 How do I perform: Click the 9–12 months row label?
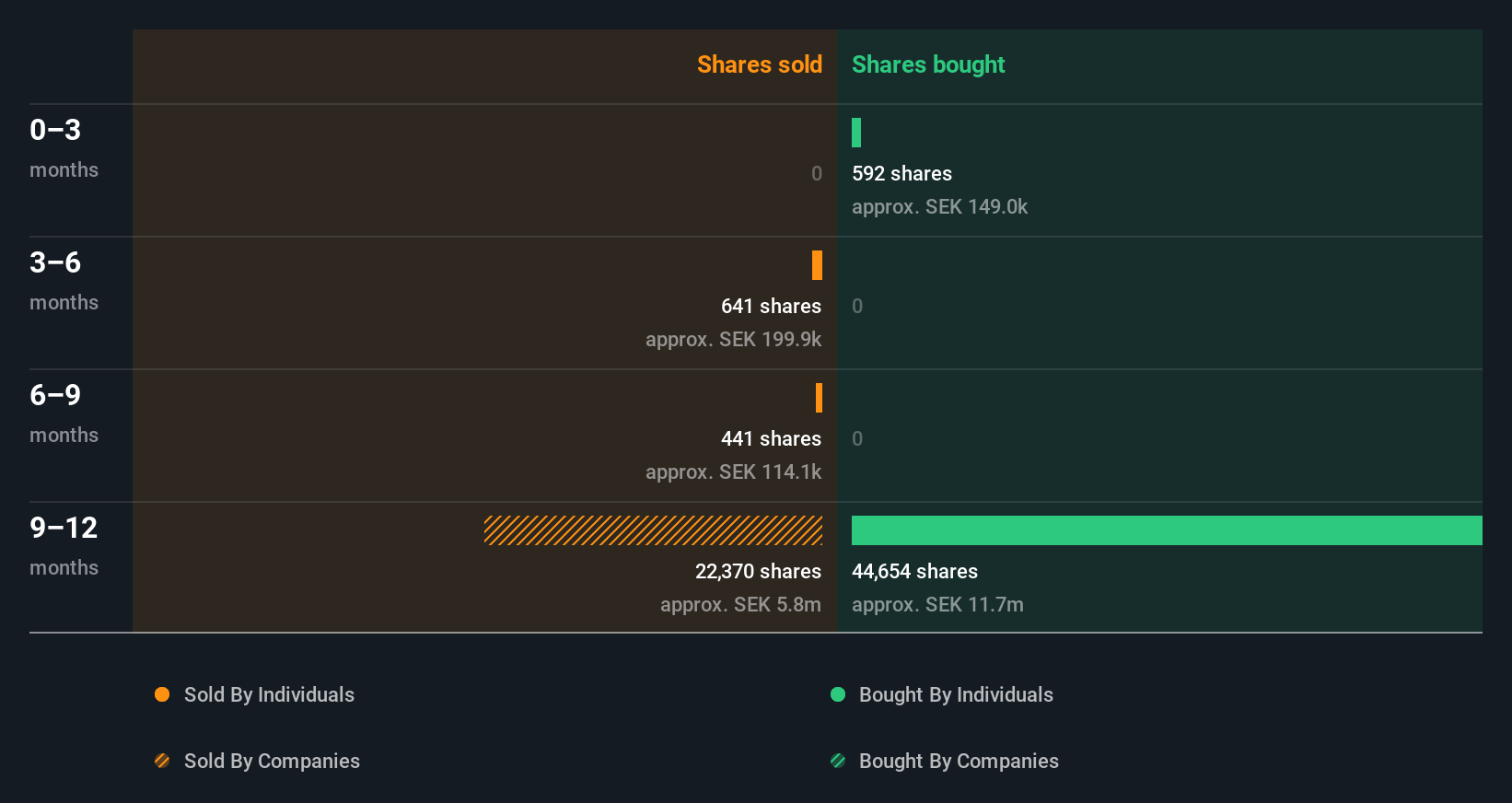point(64,545)
